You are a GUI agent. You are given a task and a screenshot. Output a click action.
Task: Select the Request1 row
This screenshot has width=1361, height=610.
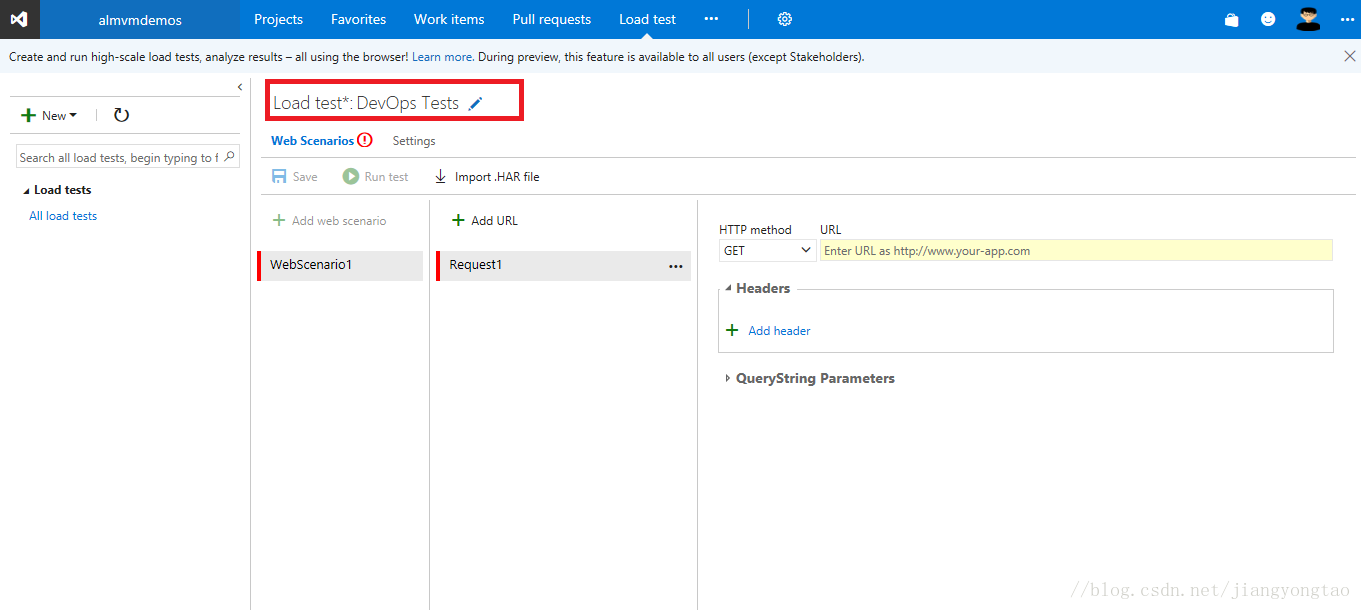(563, 265)
